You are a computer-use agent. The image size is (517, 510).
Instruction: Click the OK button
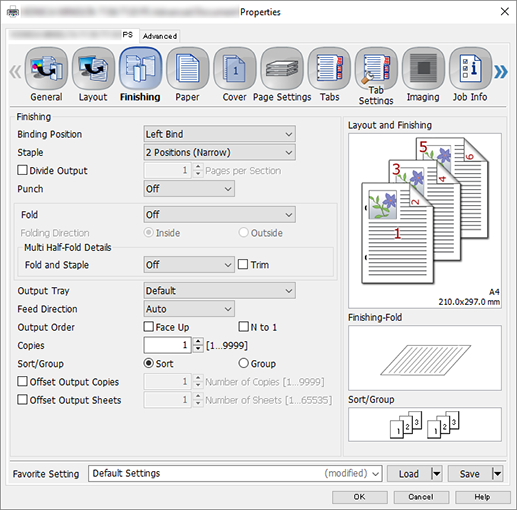tap(359, 497)
